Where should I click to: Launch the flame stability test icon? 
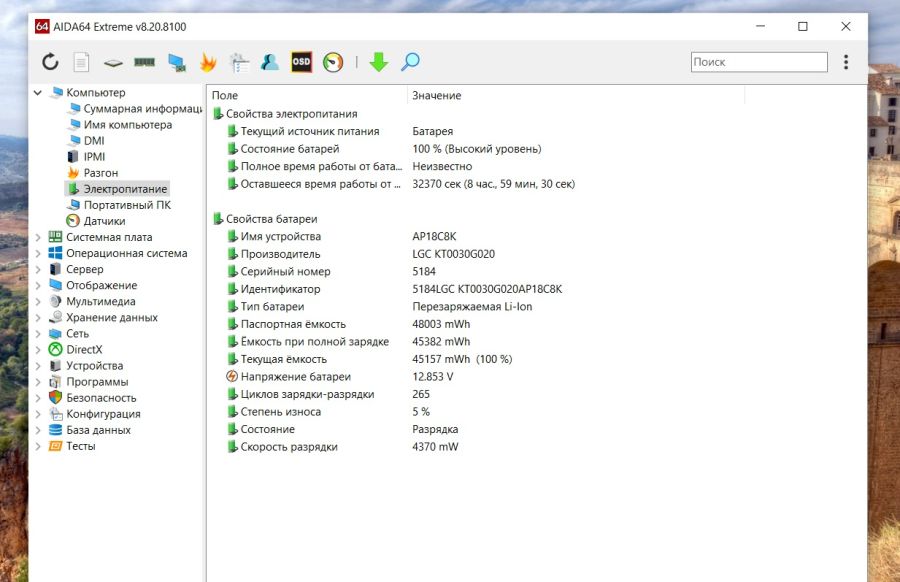208,62
